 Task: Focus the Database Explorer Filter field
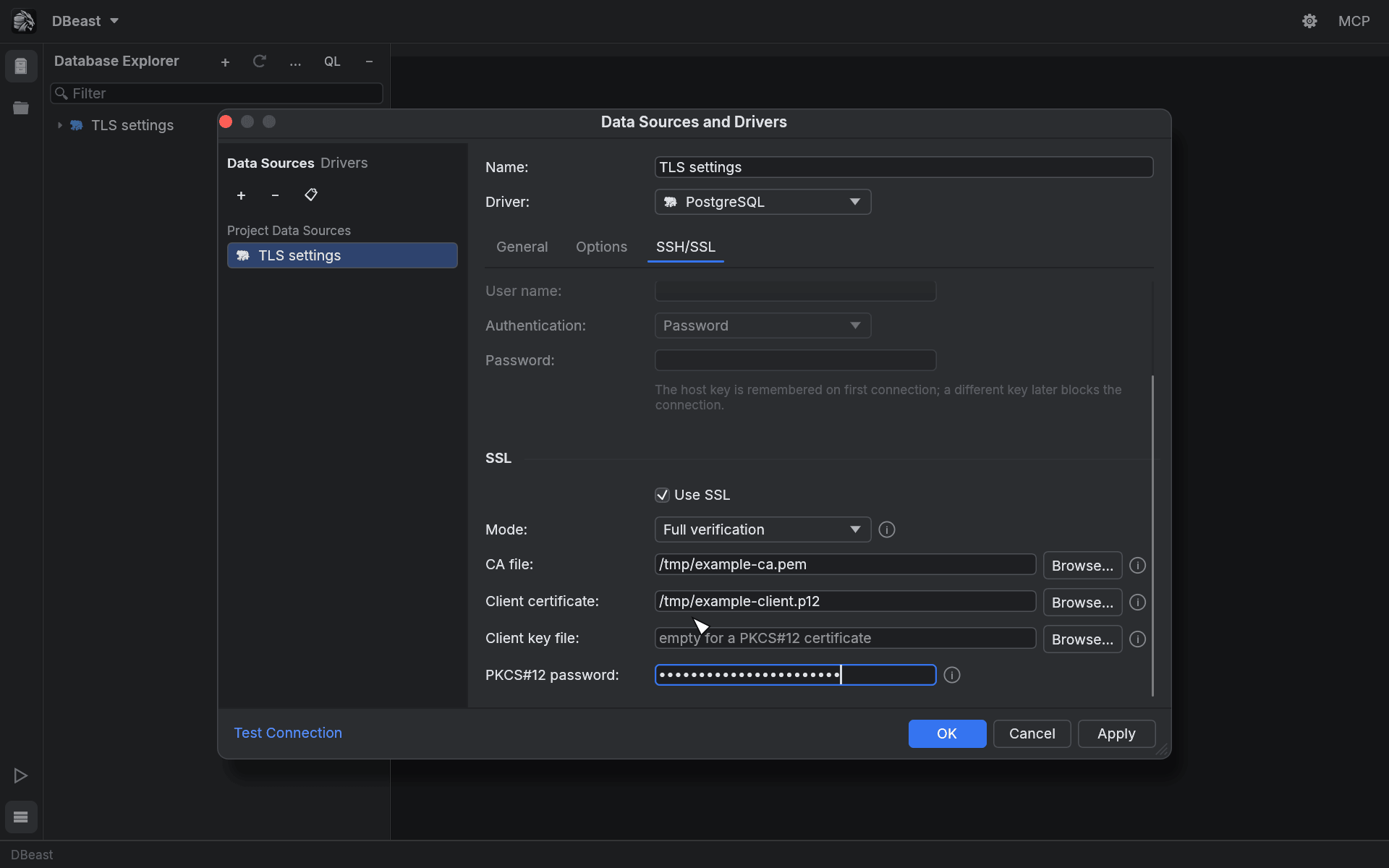[x=216, y=93]
